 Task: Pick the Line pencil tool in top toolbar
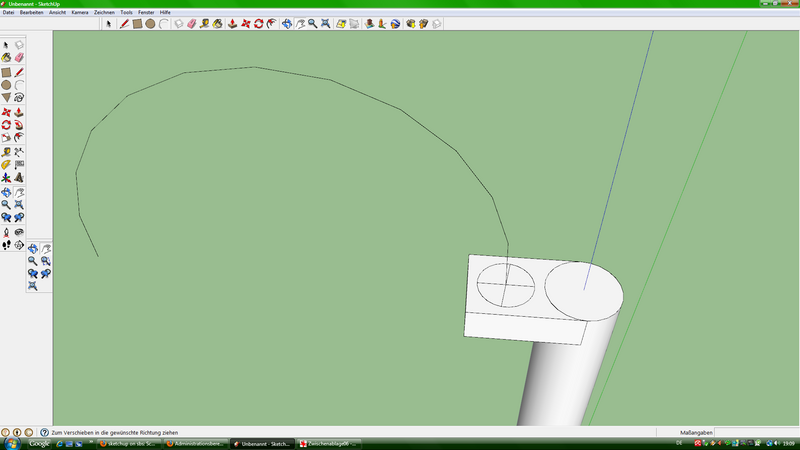tap(124, 23)
